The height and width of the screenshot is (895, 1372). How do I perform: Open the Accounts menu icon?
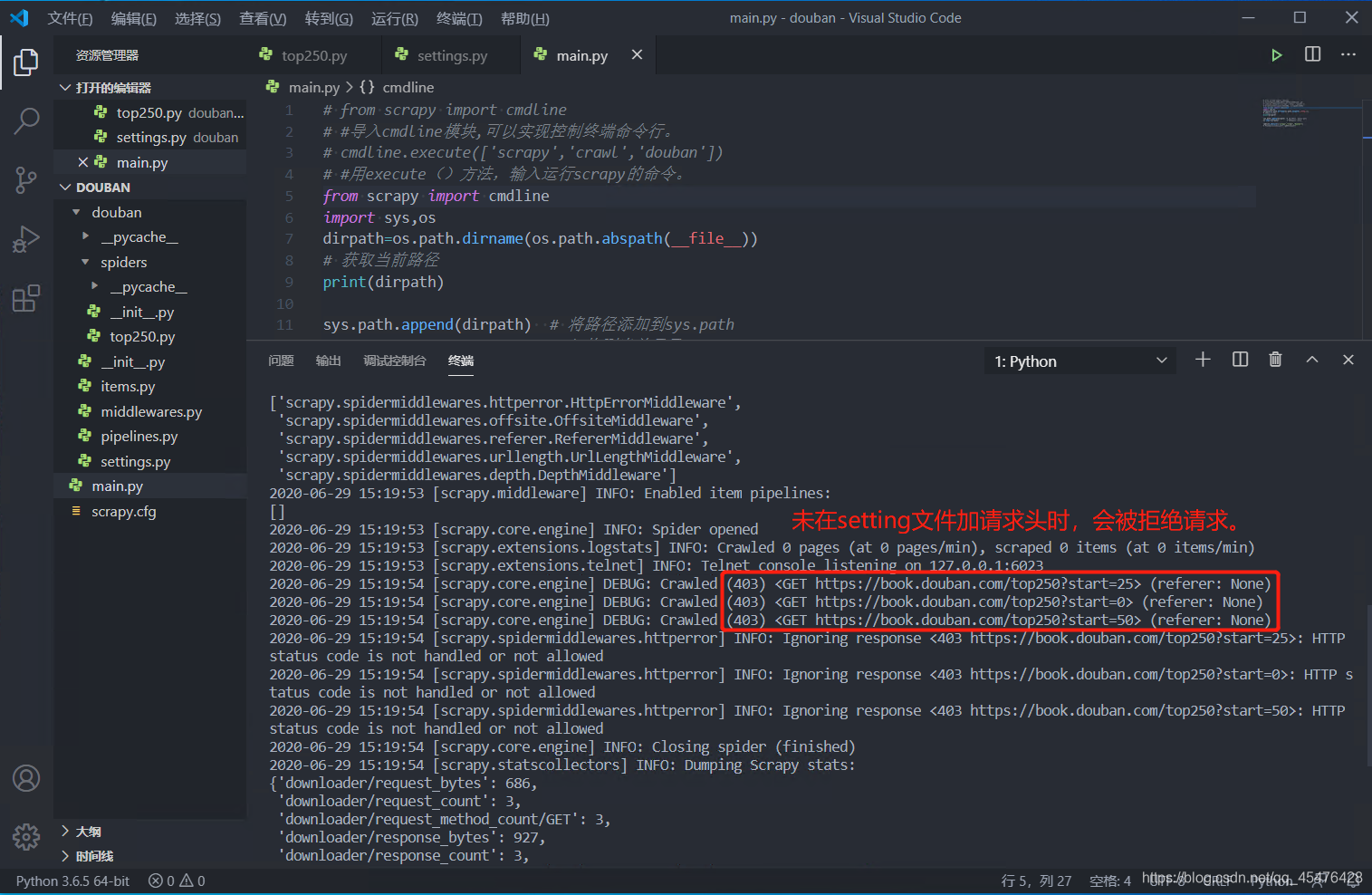26,778
